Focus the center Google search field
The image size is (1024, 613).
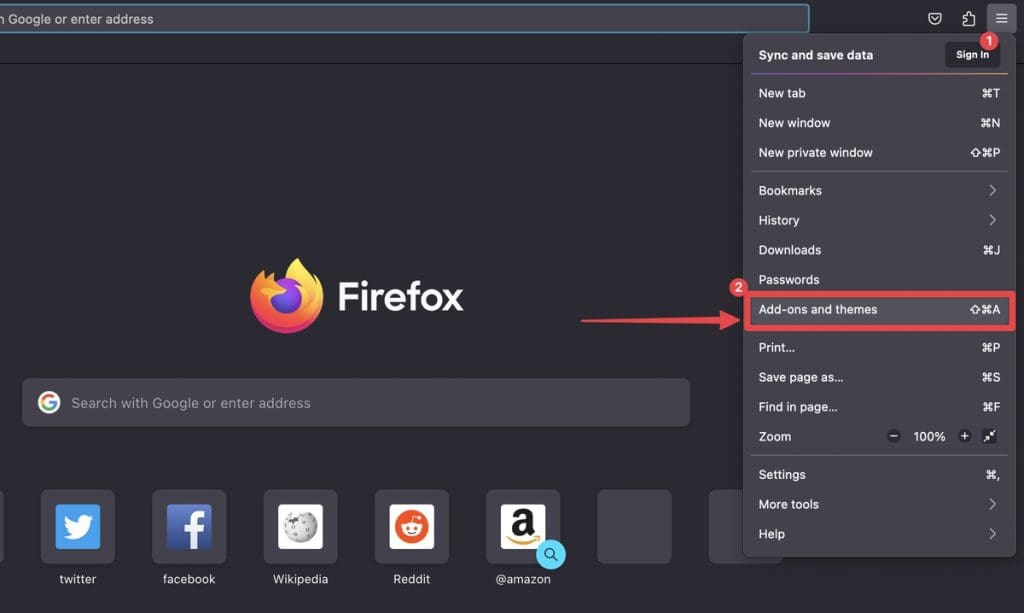(356, 403)
